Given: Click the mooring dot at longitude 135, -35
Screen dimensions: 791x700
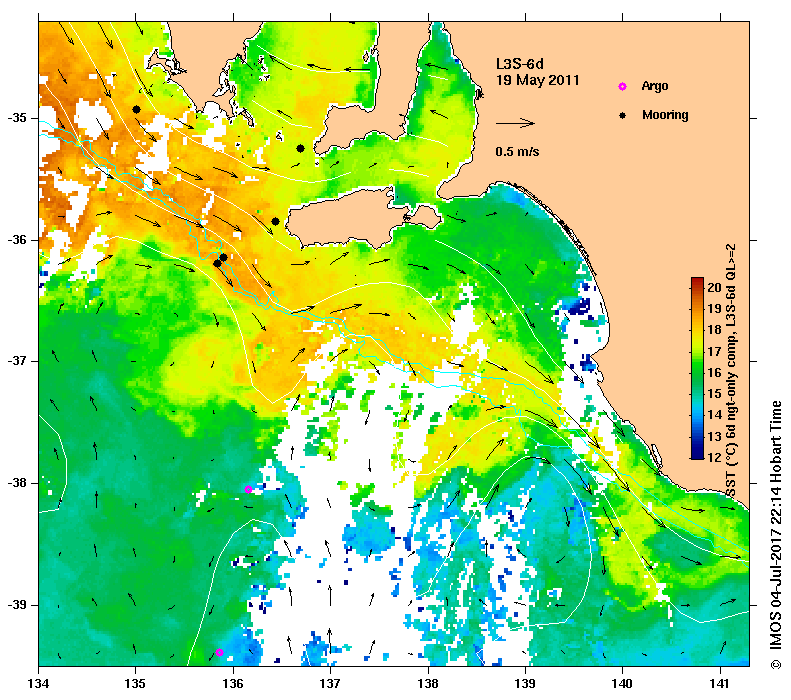Looking at the screenshot, I should 136,109.
